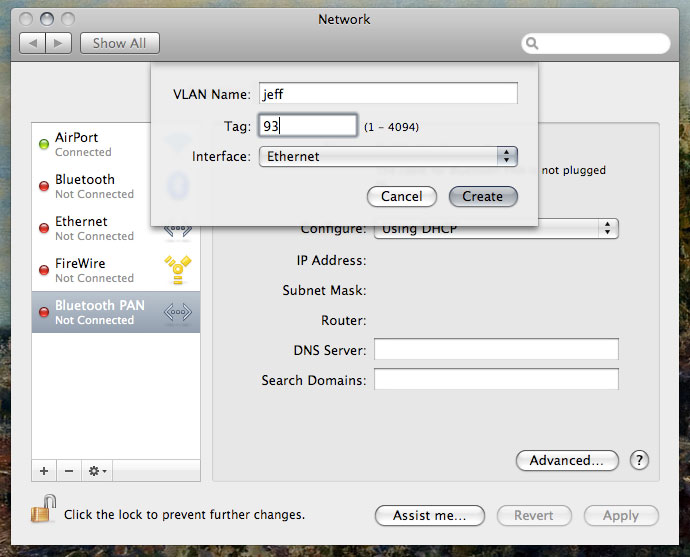Image resolution: width=690 pixels, height=557 pixels.
Task: Select Ethernet in the service list
Action: 116,228
